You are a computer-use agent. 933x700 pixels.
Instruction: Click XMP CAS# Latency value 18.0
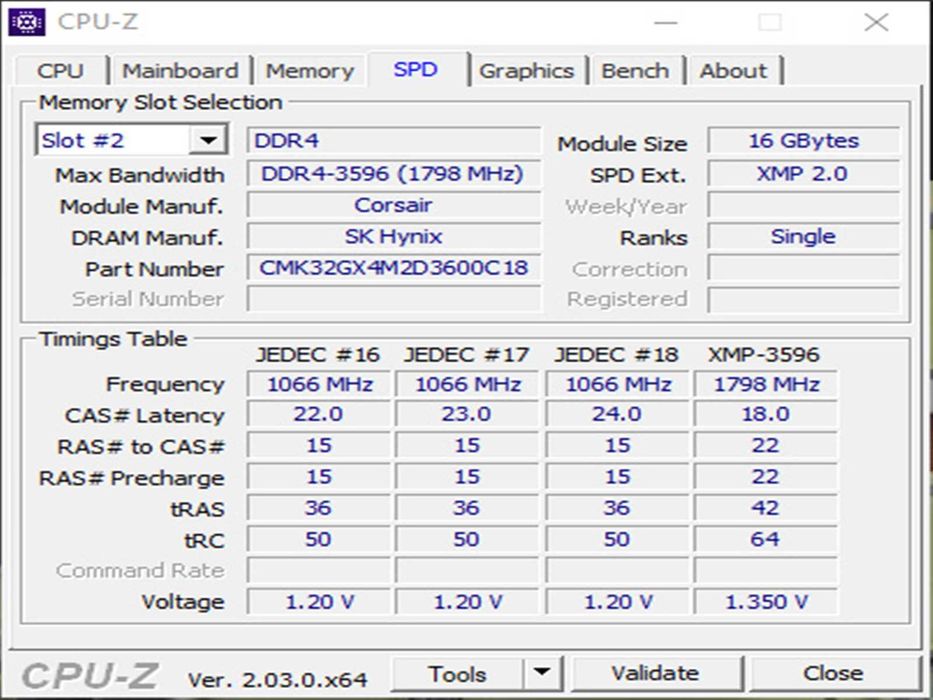click(x=766, y=414)
